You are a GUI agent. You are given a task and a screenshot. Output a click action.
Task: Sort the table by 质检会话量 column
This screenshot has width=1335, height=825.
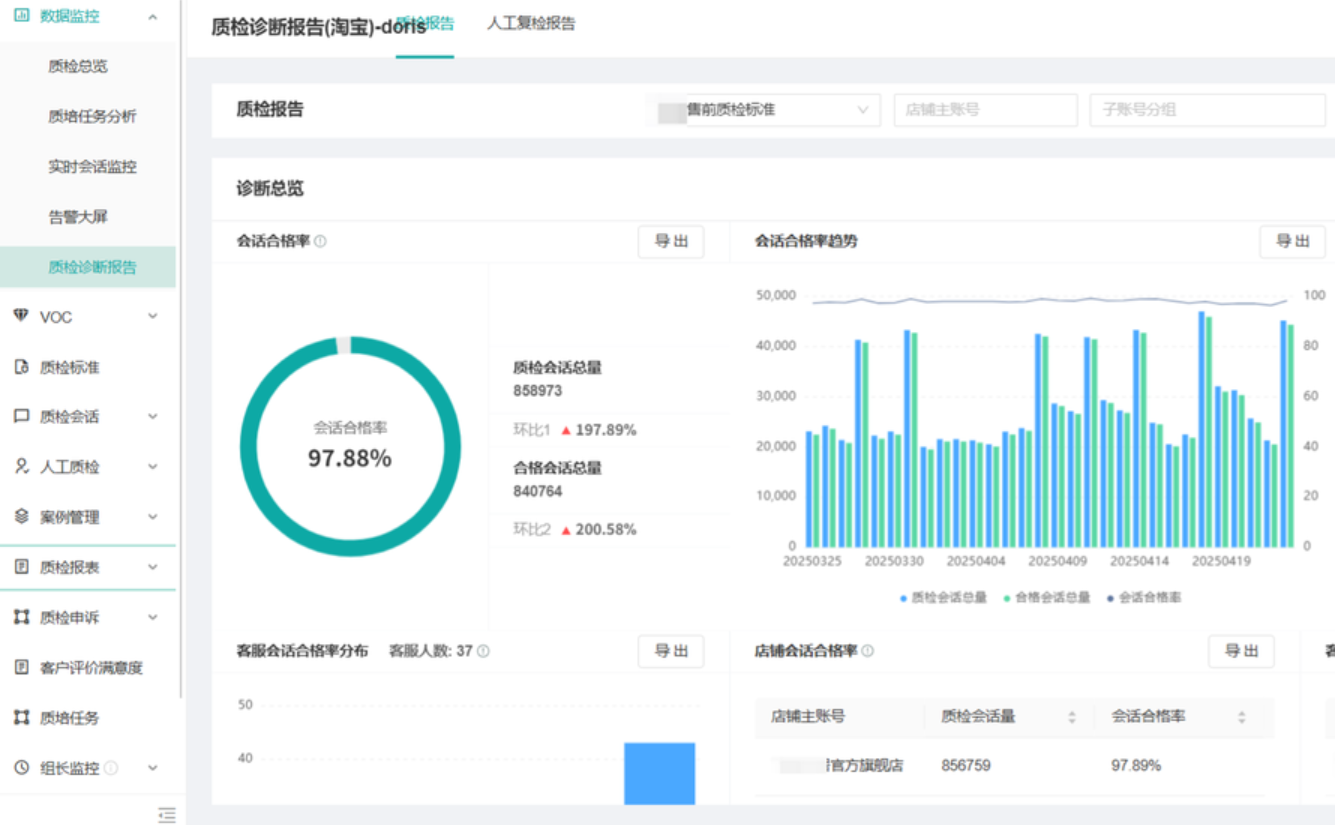point(1071,717)
